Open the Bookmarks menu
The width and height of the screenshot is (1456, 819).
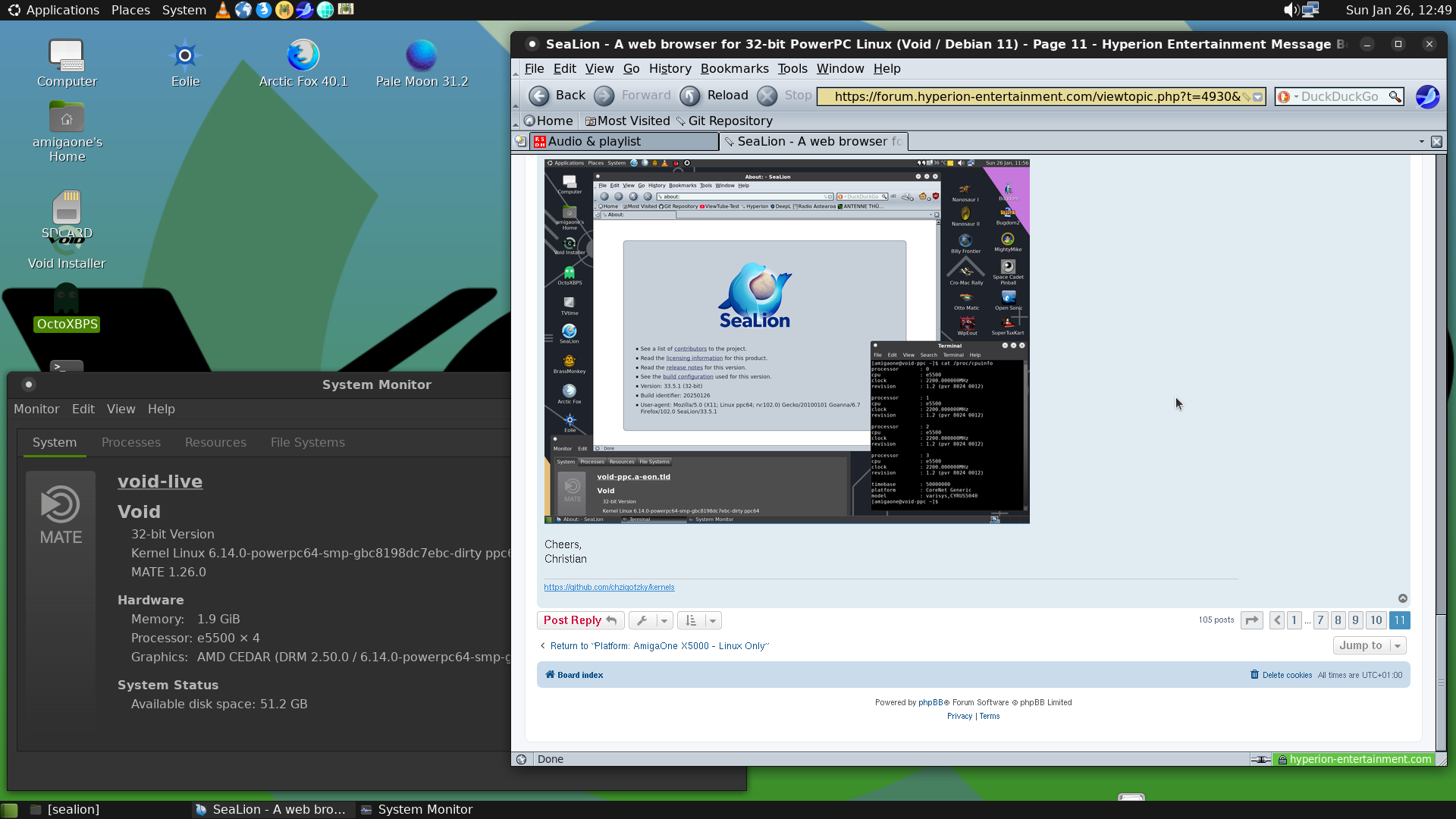click(734, 68)
